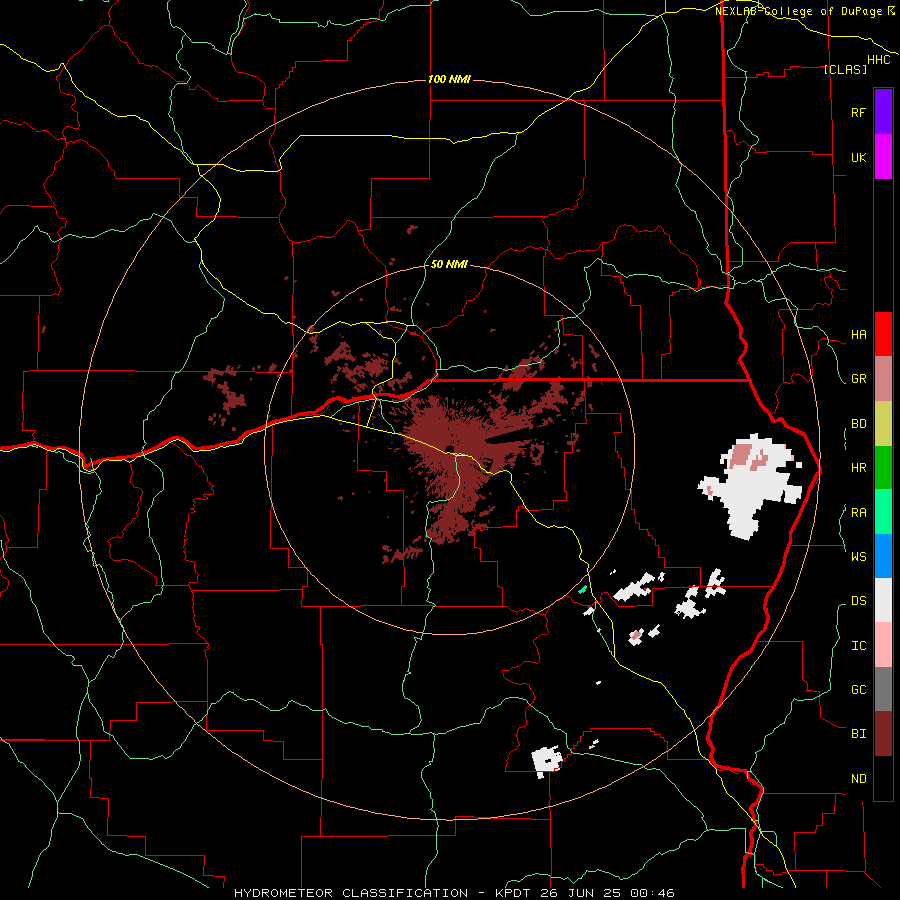
Task: Select the RA legend label
Action: coord(858,513)
